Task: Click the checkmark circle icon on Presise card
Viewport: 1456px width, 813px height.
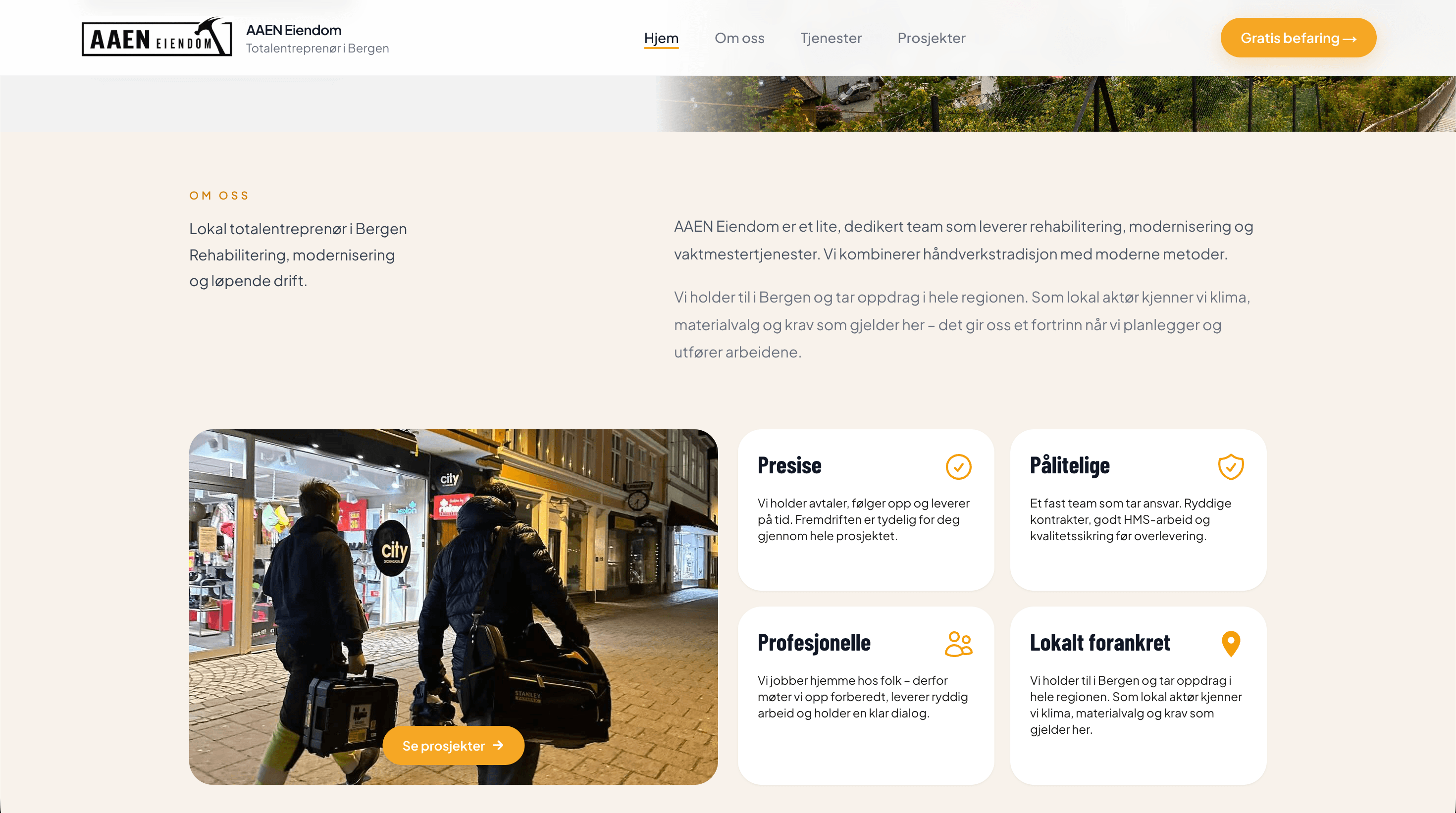Action: (x=959, y=467)
